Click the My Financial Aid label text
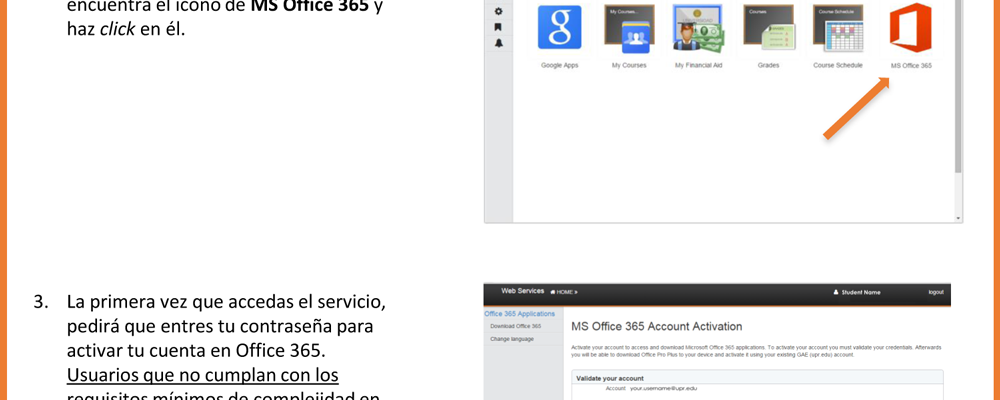This screenshot has height=400, width=1000. pos(698,66)
